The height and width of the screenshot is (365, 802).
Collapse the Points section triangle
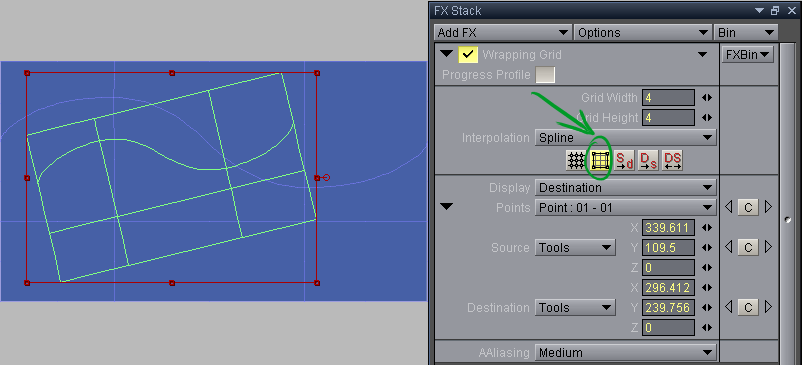[x=447, y=207]
